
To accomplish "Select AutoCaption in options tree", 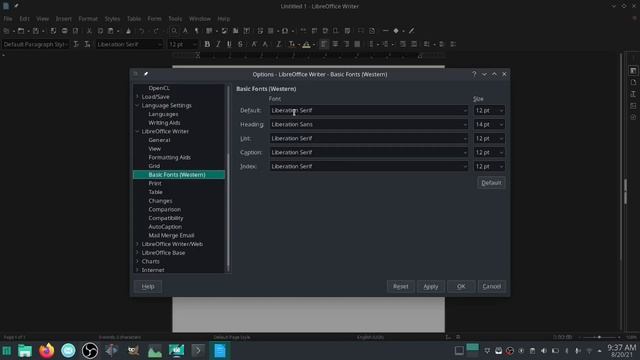I will [x=165, y=227].
